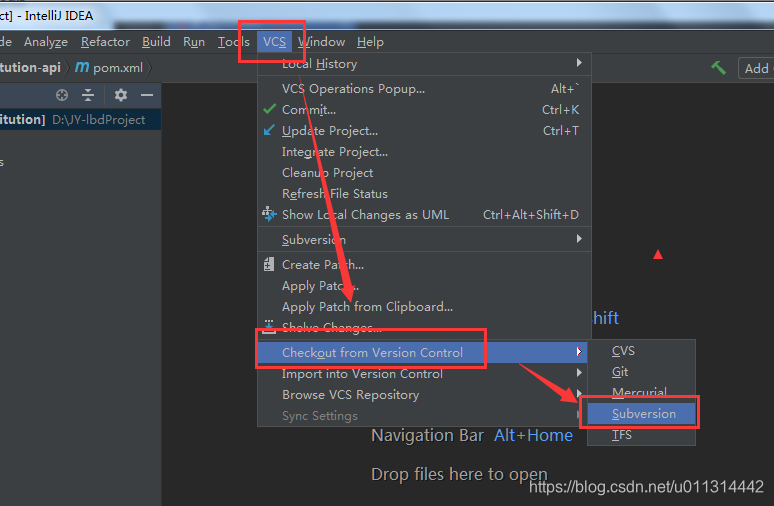The height and width of the screenshot is (506, 774).
Task: Click the collapse all icon in project panel
Action: (88, 95)
